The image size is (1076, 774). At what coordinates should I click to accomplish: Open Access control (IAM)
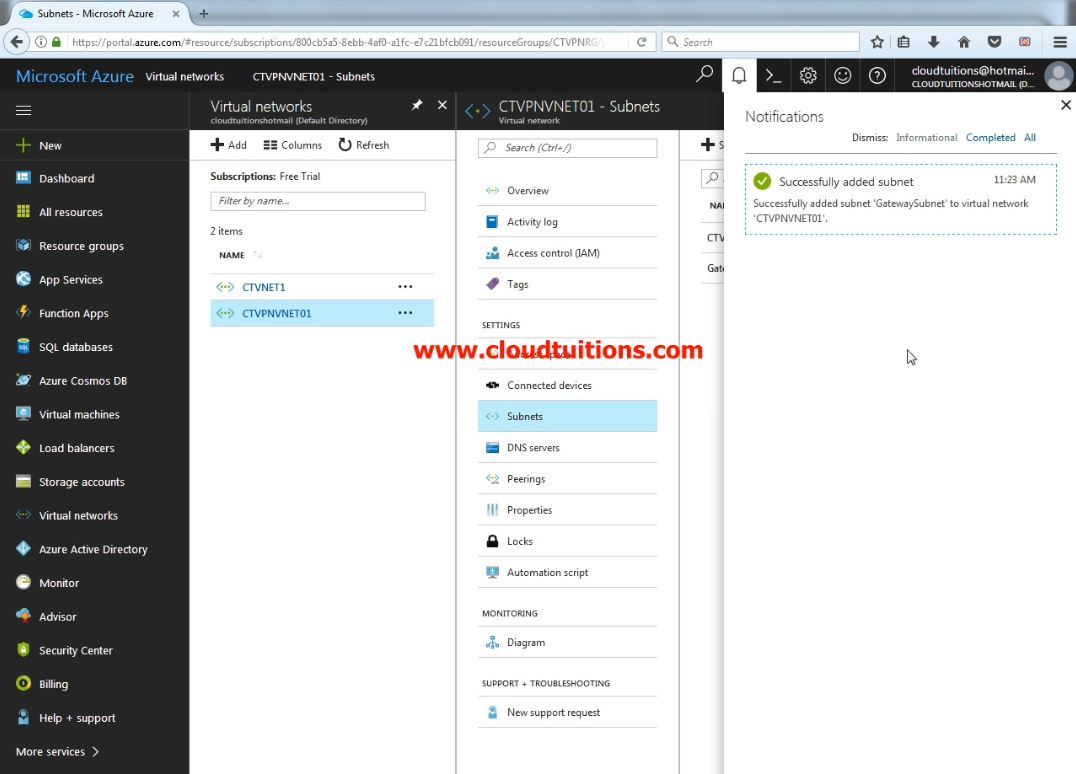568,253
